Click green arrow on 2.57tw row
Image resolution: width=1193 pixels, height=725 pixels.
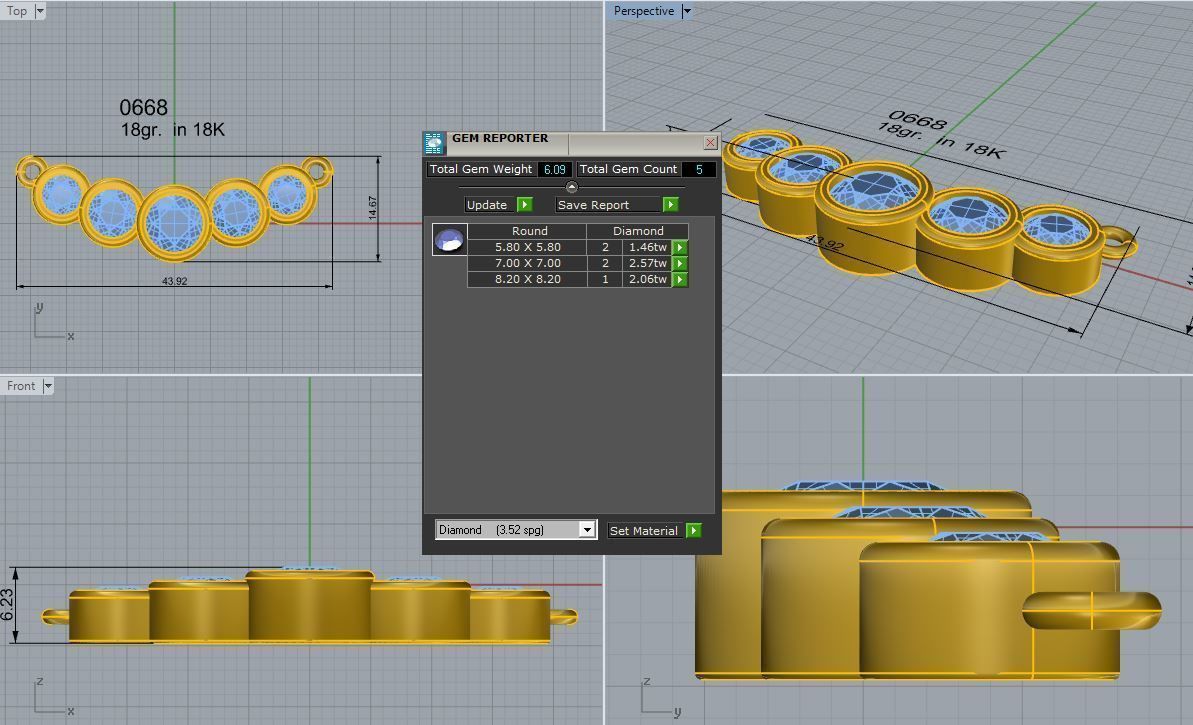680,263
